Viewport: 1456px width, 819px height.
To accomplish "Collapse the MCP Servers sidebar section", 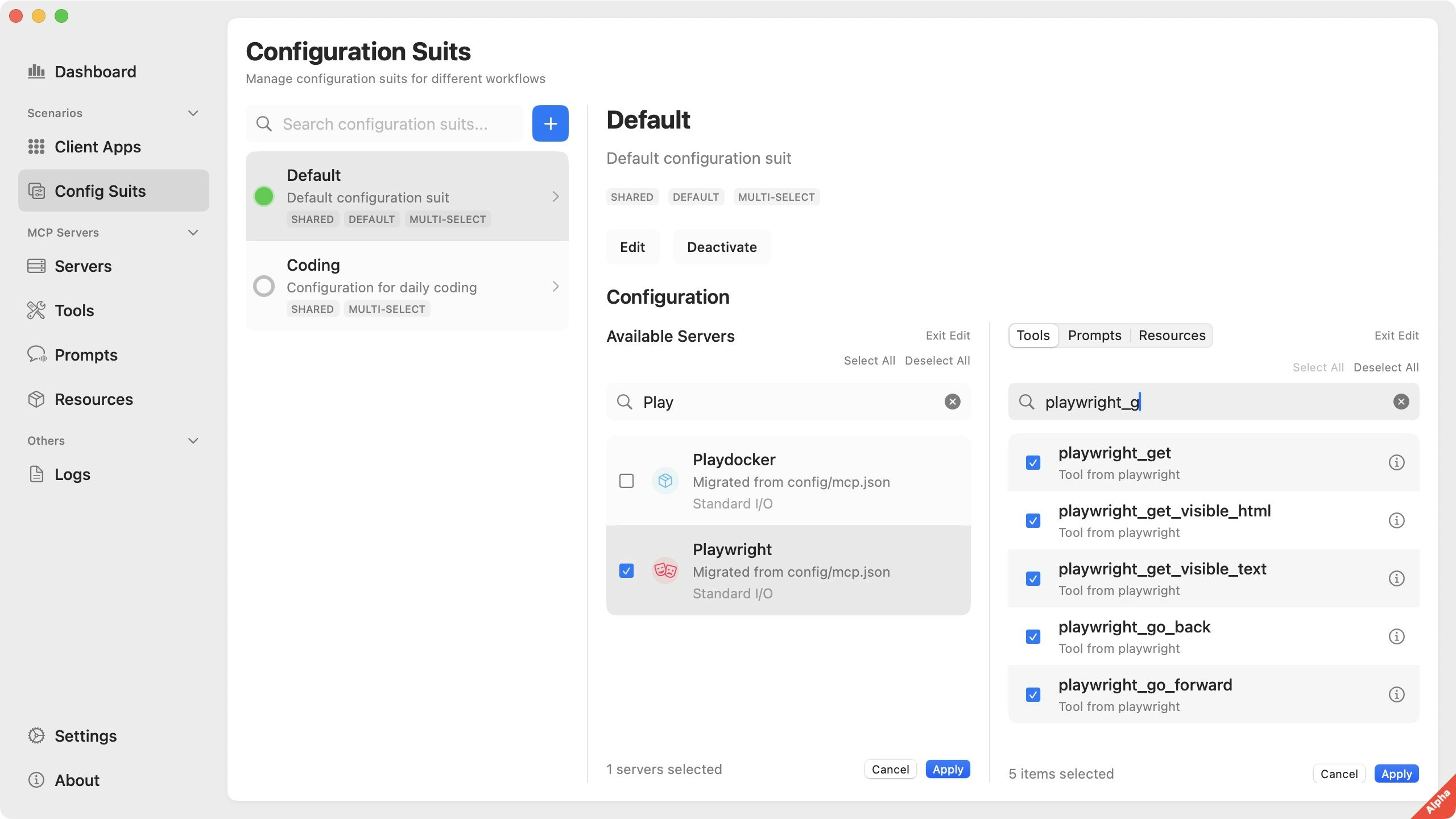I will pos(193,232).
